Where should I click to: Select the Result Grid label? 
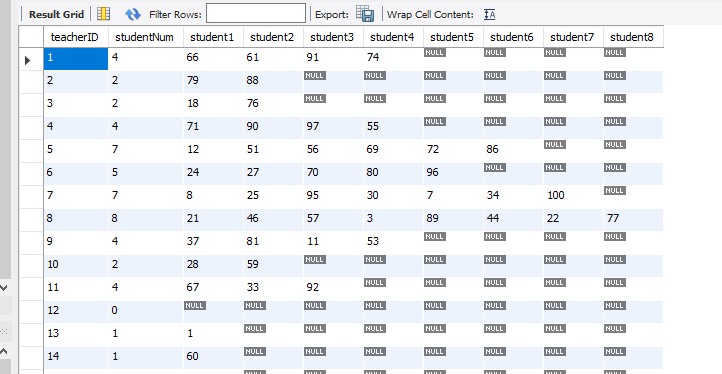pos(56,14)
